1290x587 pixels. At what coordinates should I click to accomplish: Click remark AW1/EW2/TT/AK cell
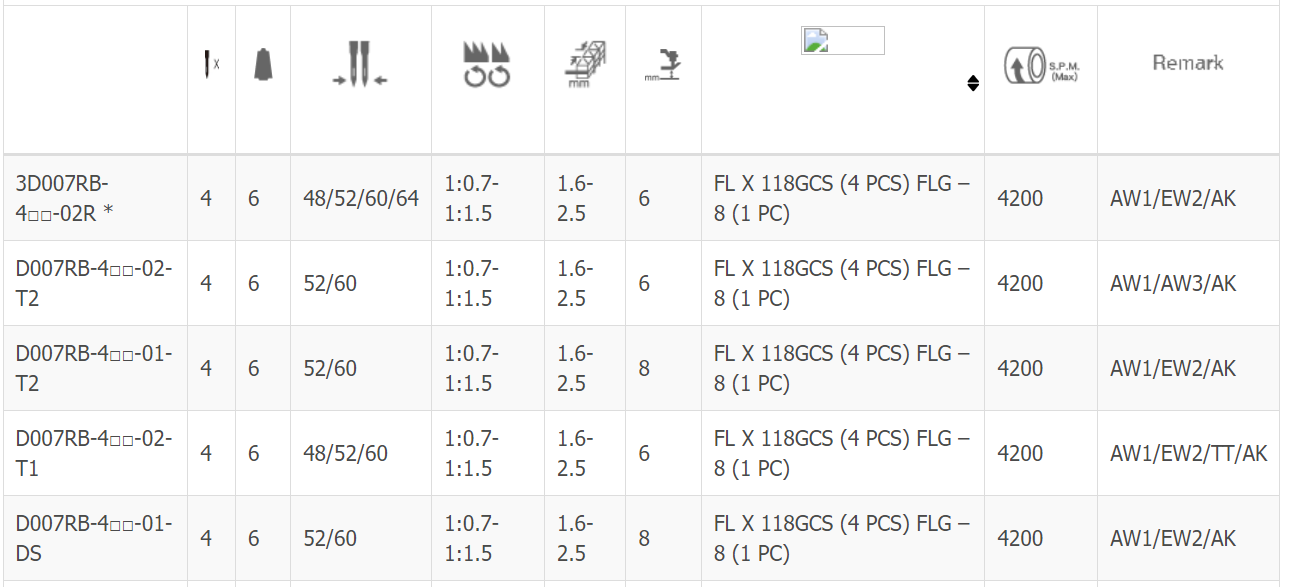1189,453
